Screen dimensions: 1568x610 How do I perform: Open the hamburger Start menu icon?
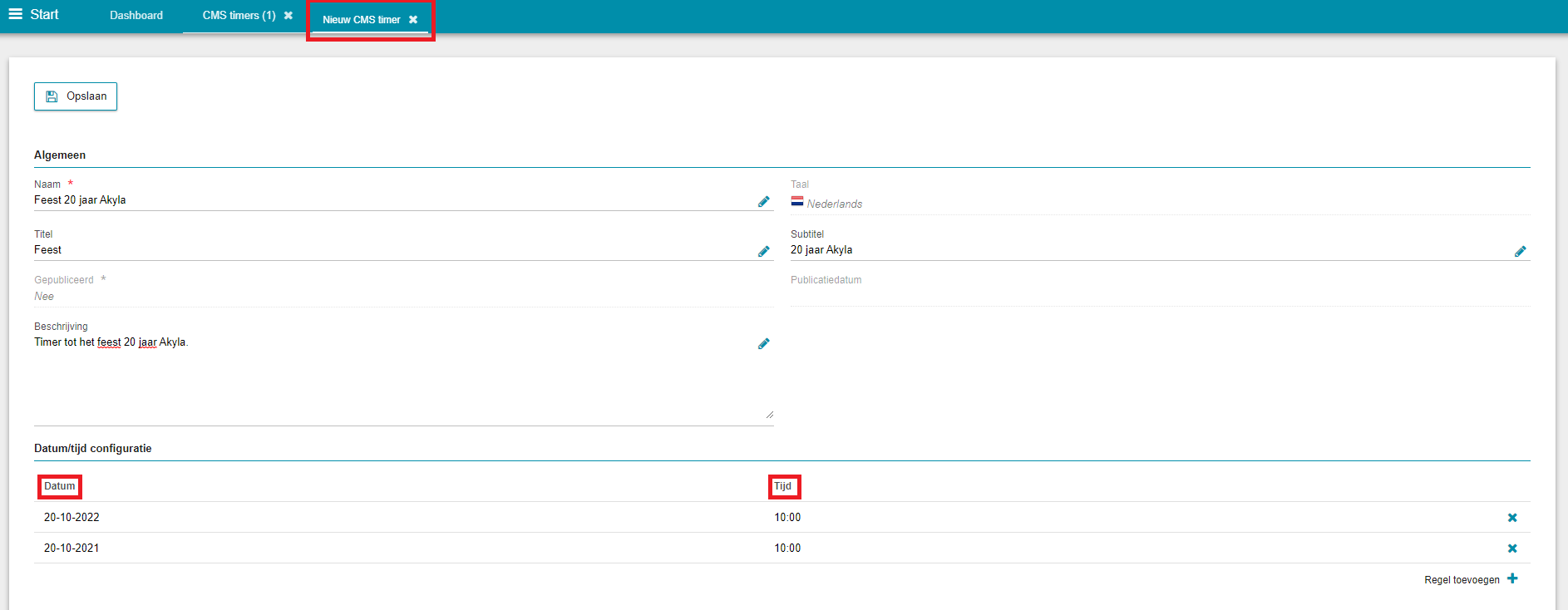15,14
